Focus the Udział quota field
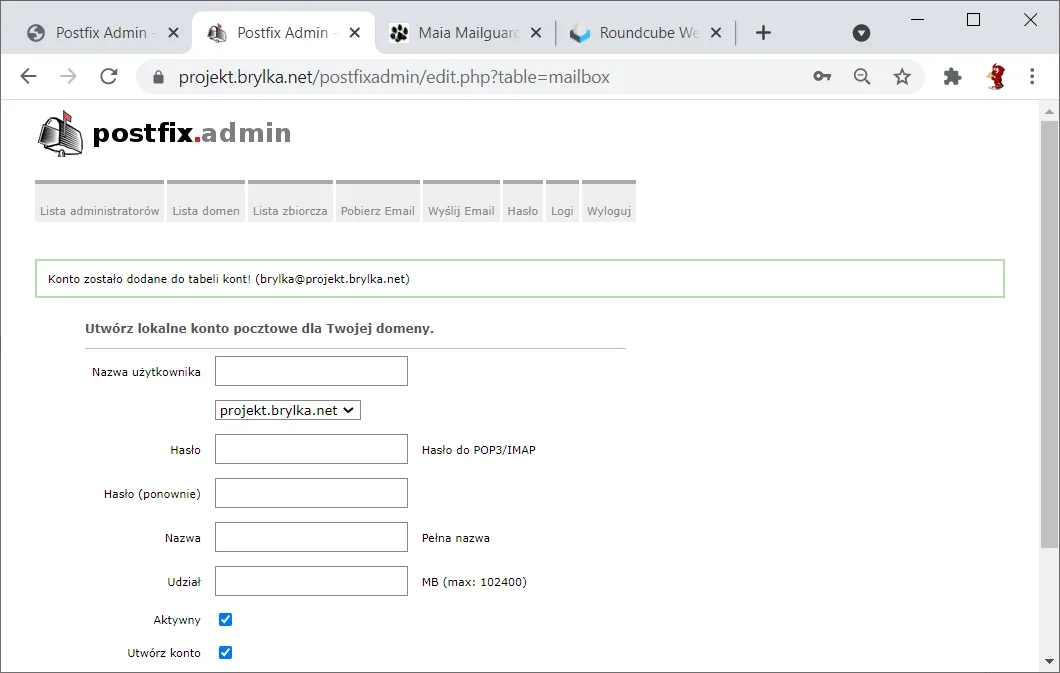The height and width of the screenshot is (673, 1060). [311, 581]
